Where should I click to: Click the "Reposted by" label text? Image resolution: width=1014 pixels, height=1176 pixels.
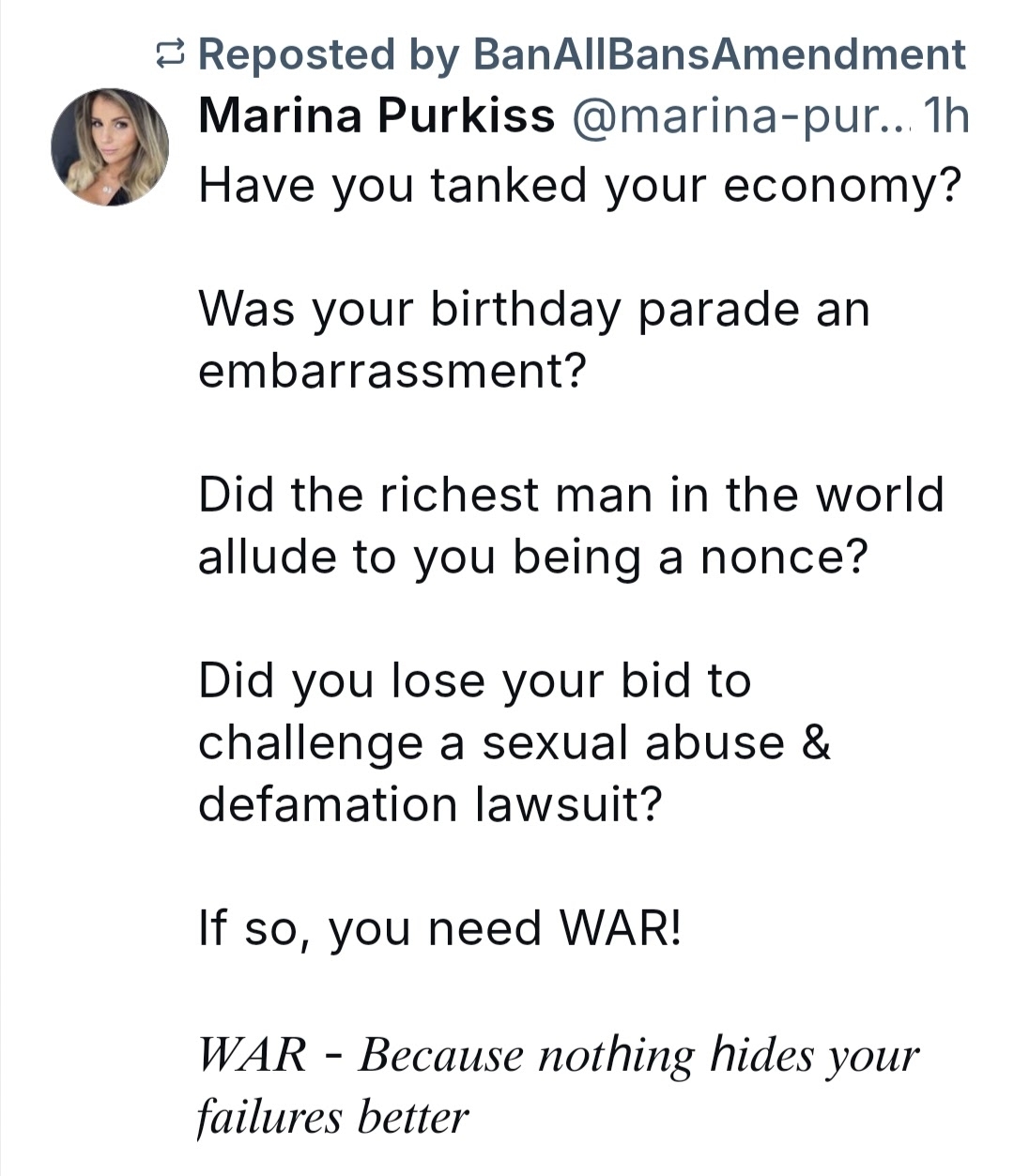coord(330,54)
